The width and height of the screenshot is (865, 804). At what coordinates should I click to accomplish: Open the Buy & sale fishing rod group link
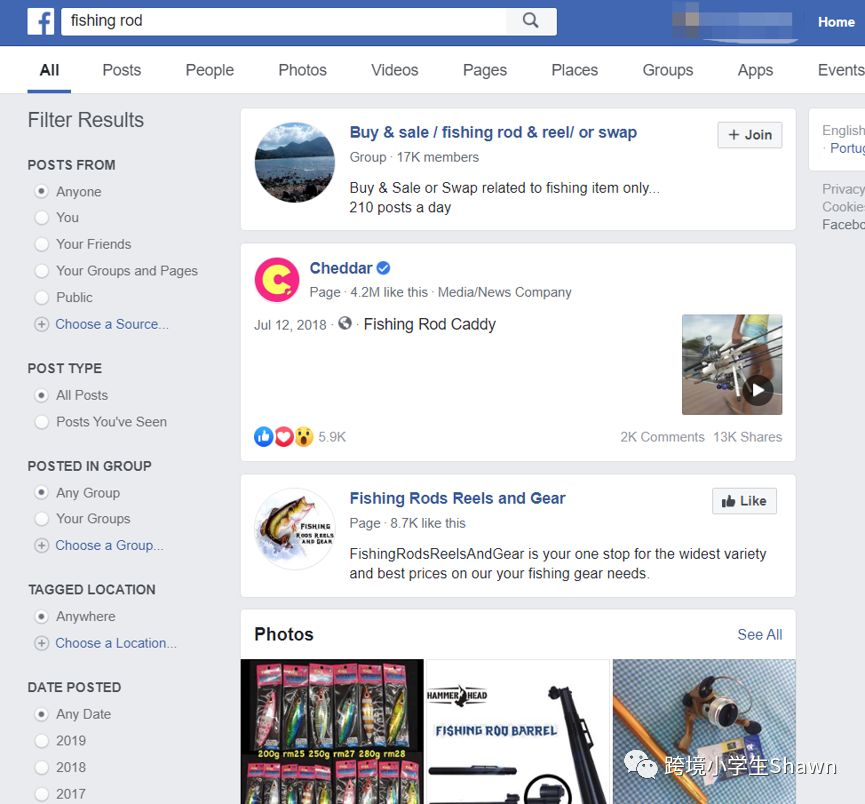[493, 132]
